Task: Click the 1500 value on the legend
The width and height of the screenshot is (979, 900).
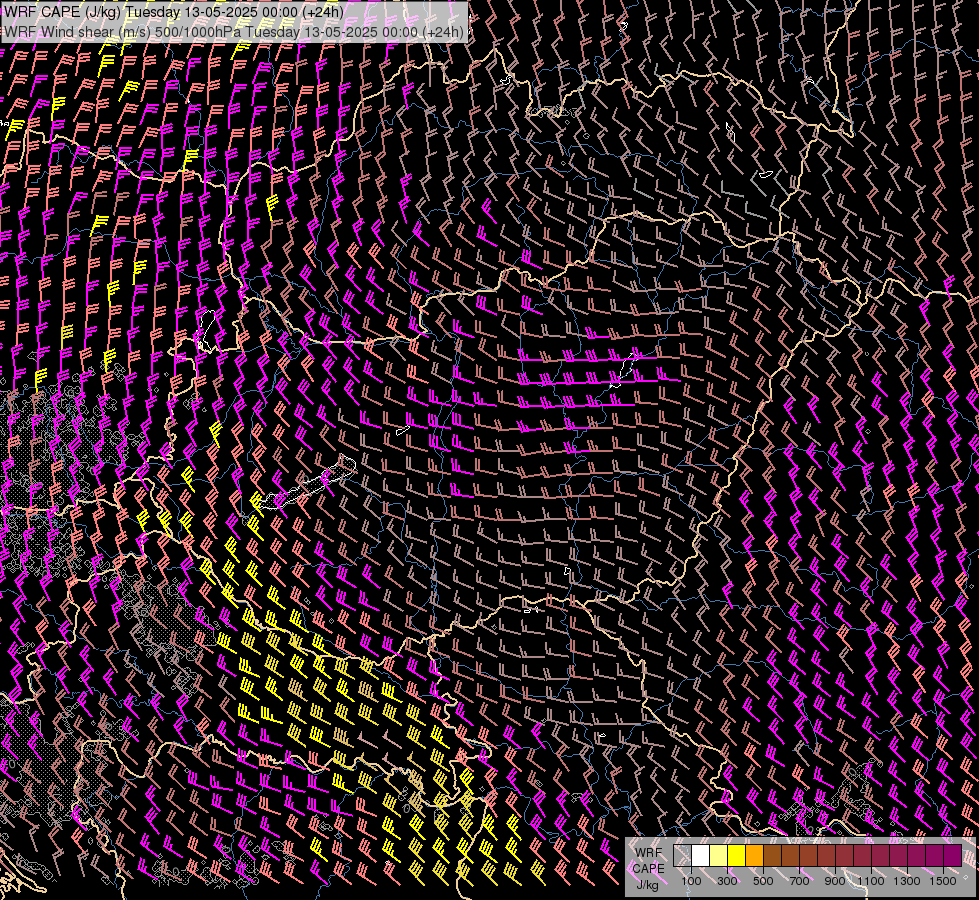Action: (x=943, y=881)
